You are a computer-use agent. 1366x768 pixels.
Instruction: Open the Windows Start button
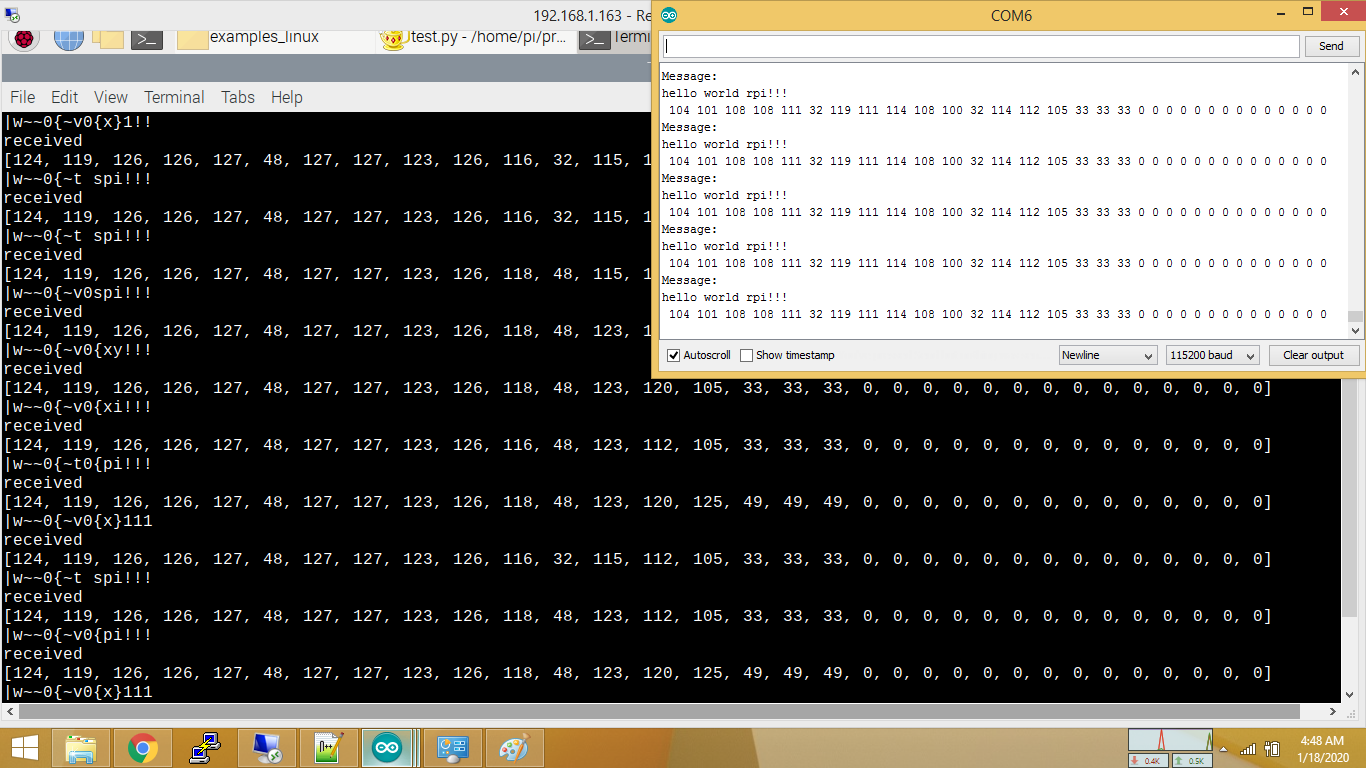click(x=24, y=748)
